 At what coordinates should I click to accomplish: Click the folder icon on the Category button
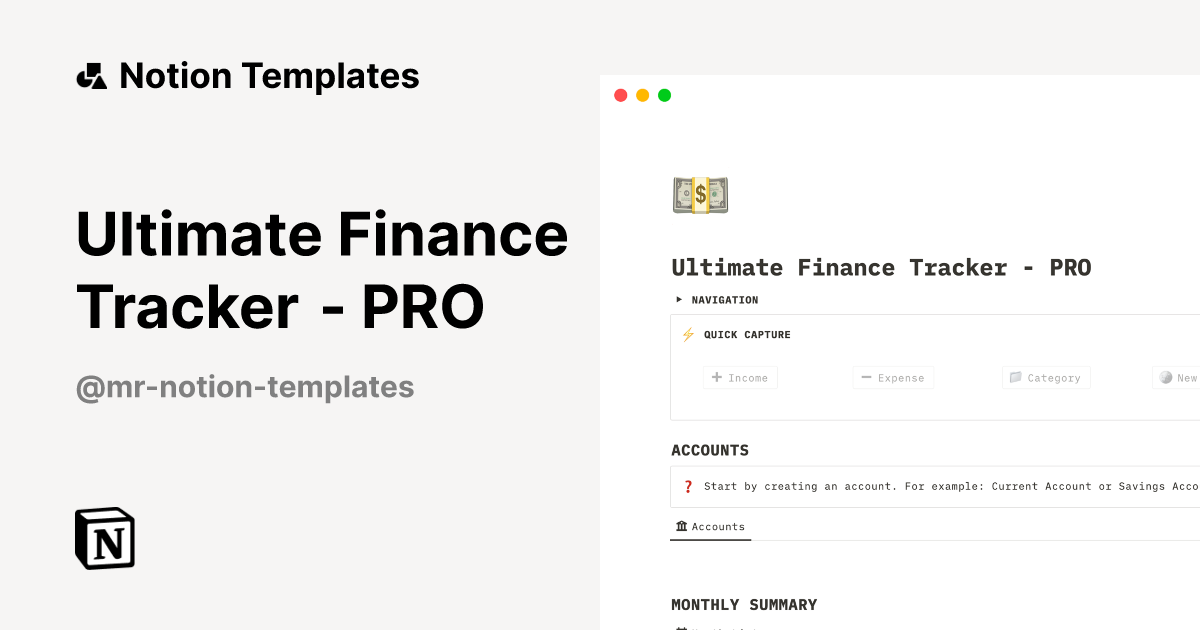click(1014, 377)
